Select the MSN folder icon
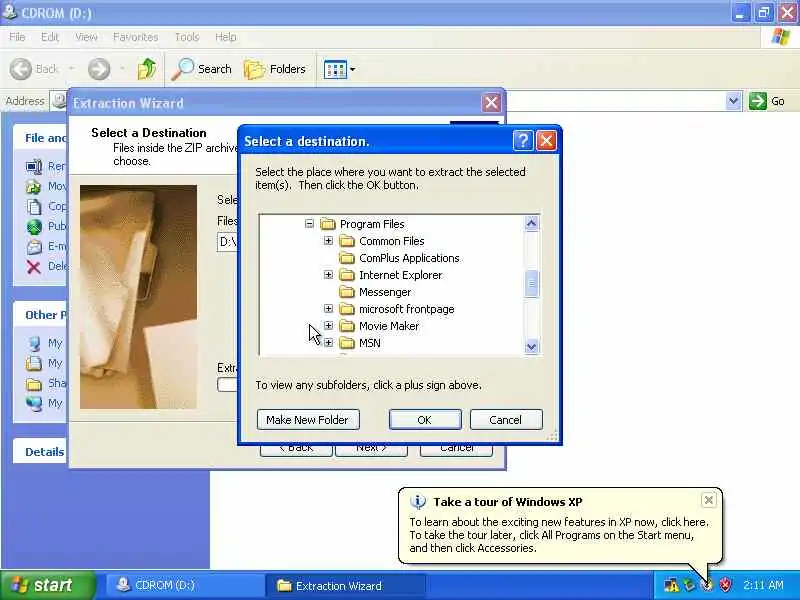800x600 pixels. click(347, 343)
